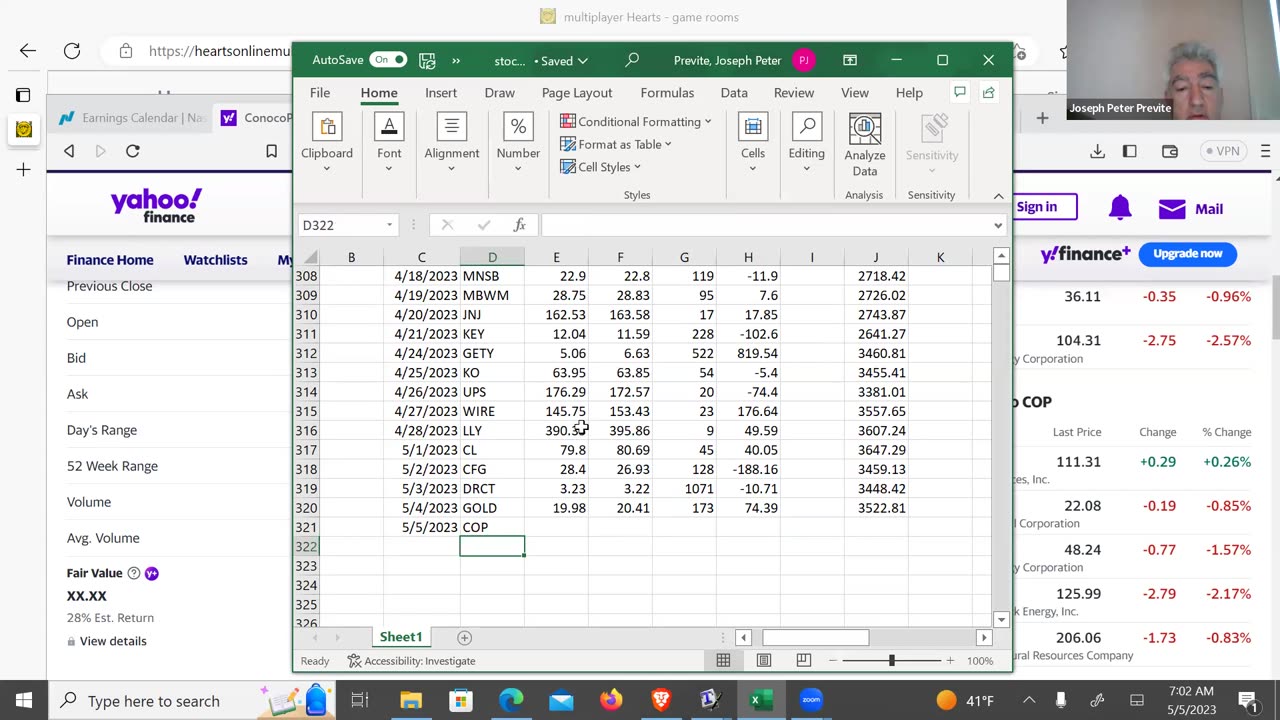Open the Alignment group
Viewport: 1280px width, 720px height.
click(451, 142)
